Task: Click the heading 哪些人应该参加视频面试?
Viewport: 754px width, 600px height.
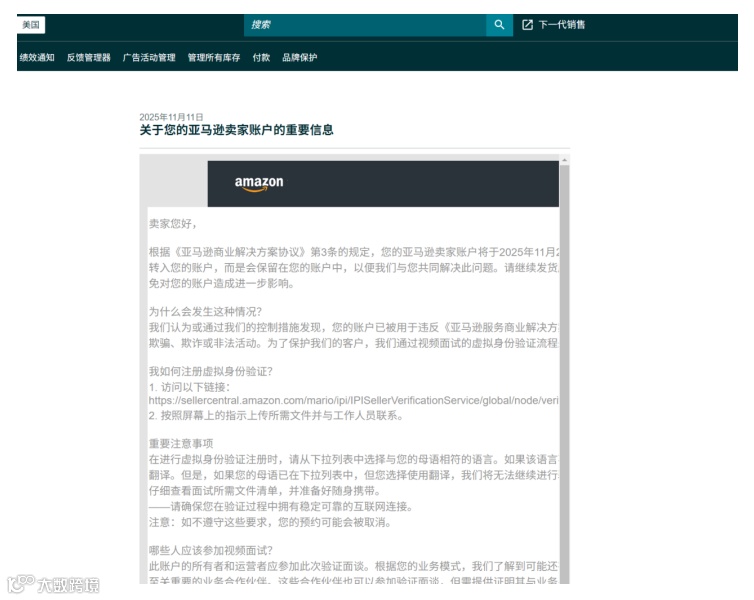Action: 211,550
